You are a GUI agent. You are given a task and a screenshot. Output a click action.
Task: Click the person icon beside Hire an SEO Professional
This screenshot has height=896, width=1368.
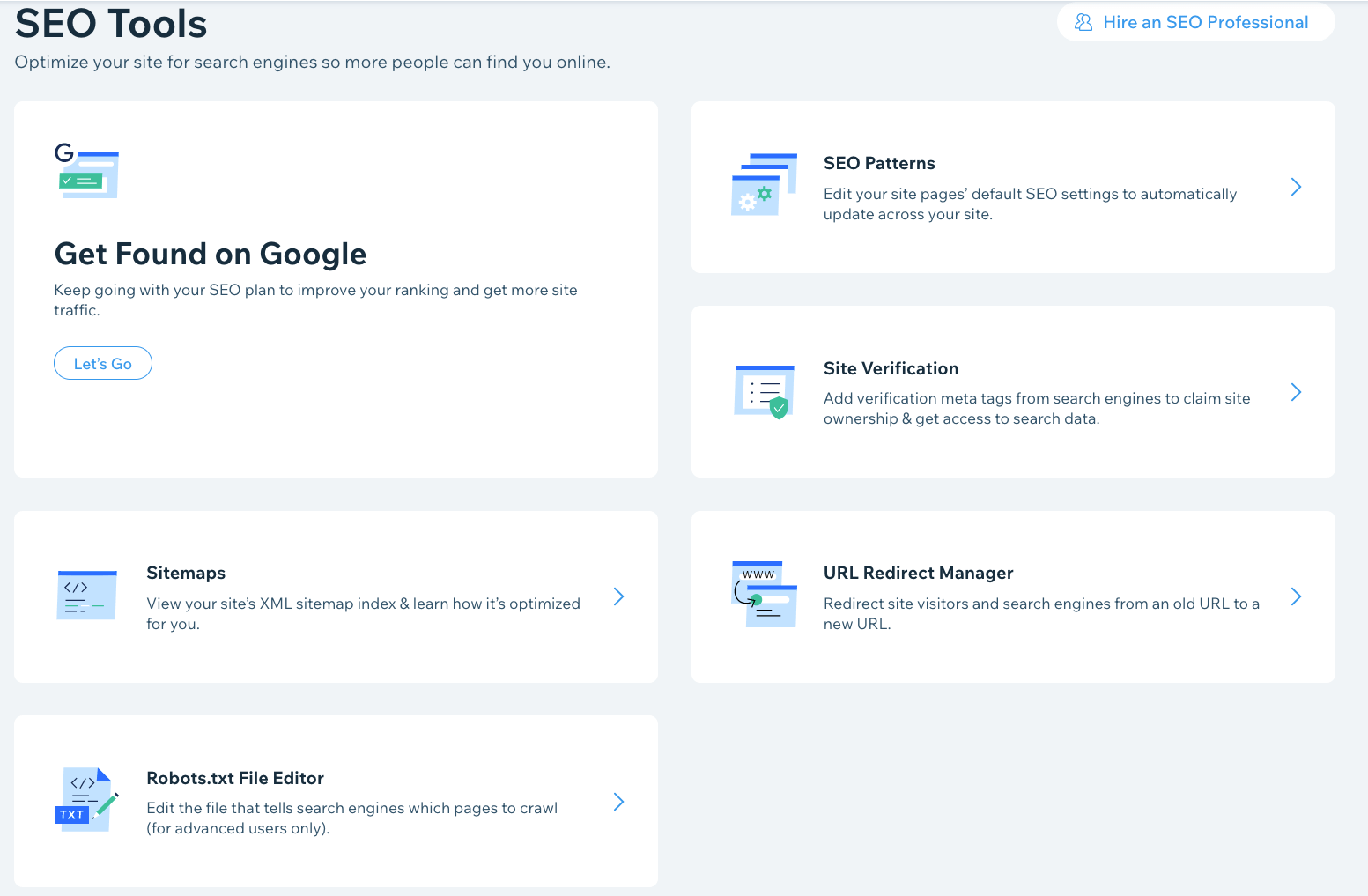point(1083,21)
